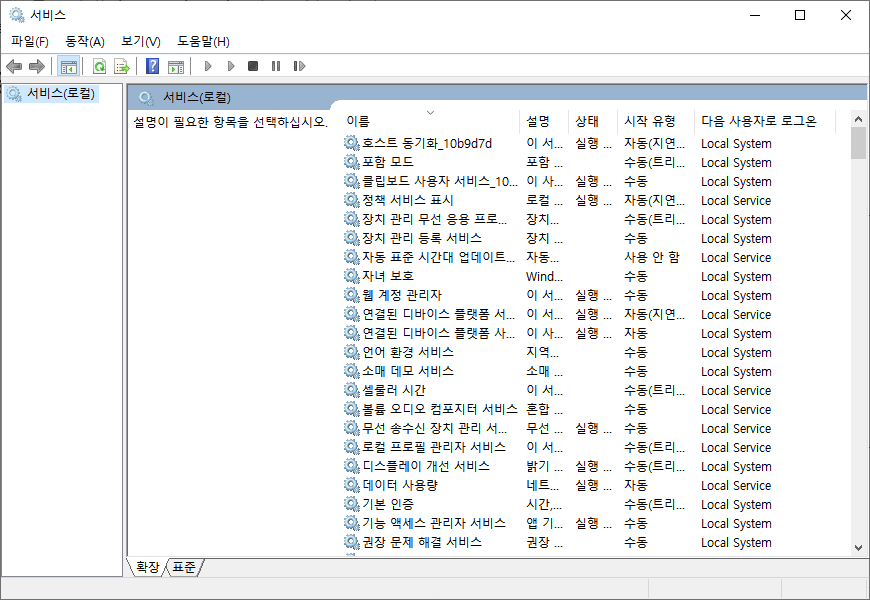870x600 pixels.
Task: Click gear icon beside 웹 계정 관리자
Action: point(352,295)
